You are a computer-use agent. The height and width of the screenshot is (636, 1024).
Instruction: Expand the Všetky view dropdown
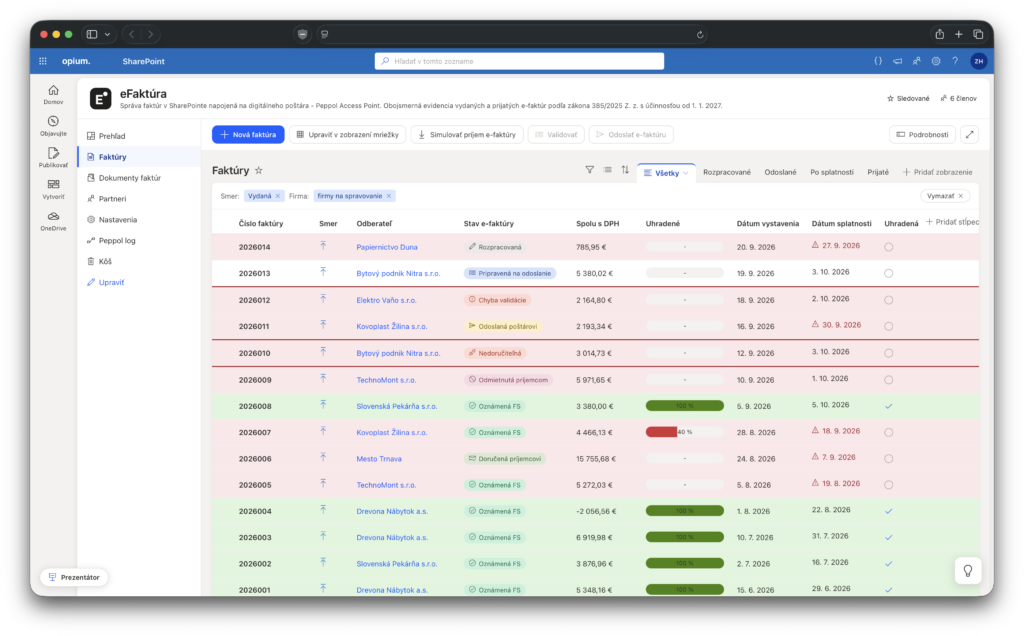click(x=685, y=173)
